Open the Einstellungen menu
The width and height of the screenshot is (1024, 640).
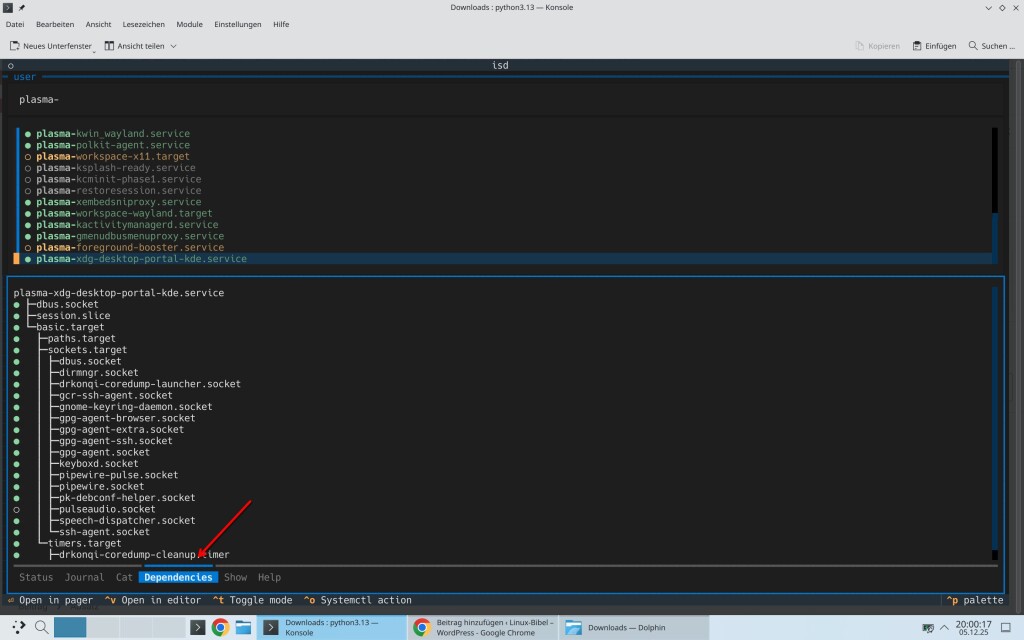(x=238, y=24)
